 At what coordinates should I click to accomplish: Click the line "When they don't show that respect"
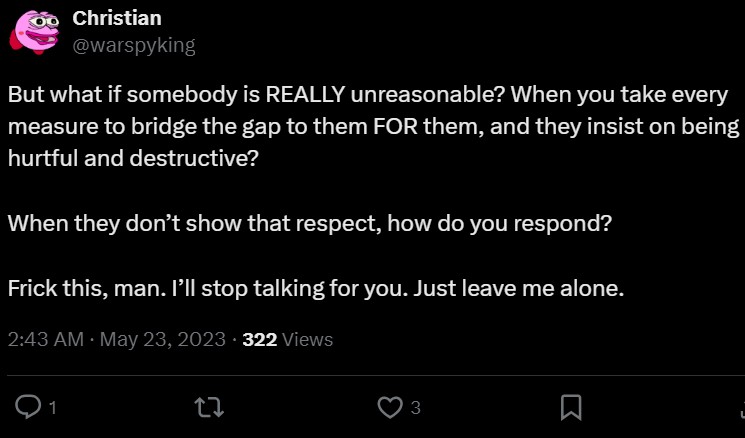(309, 223)
